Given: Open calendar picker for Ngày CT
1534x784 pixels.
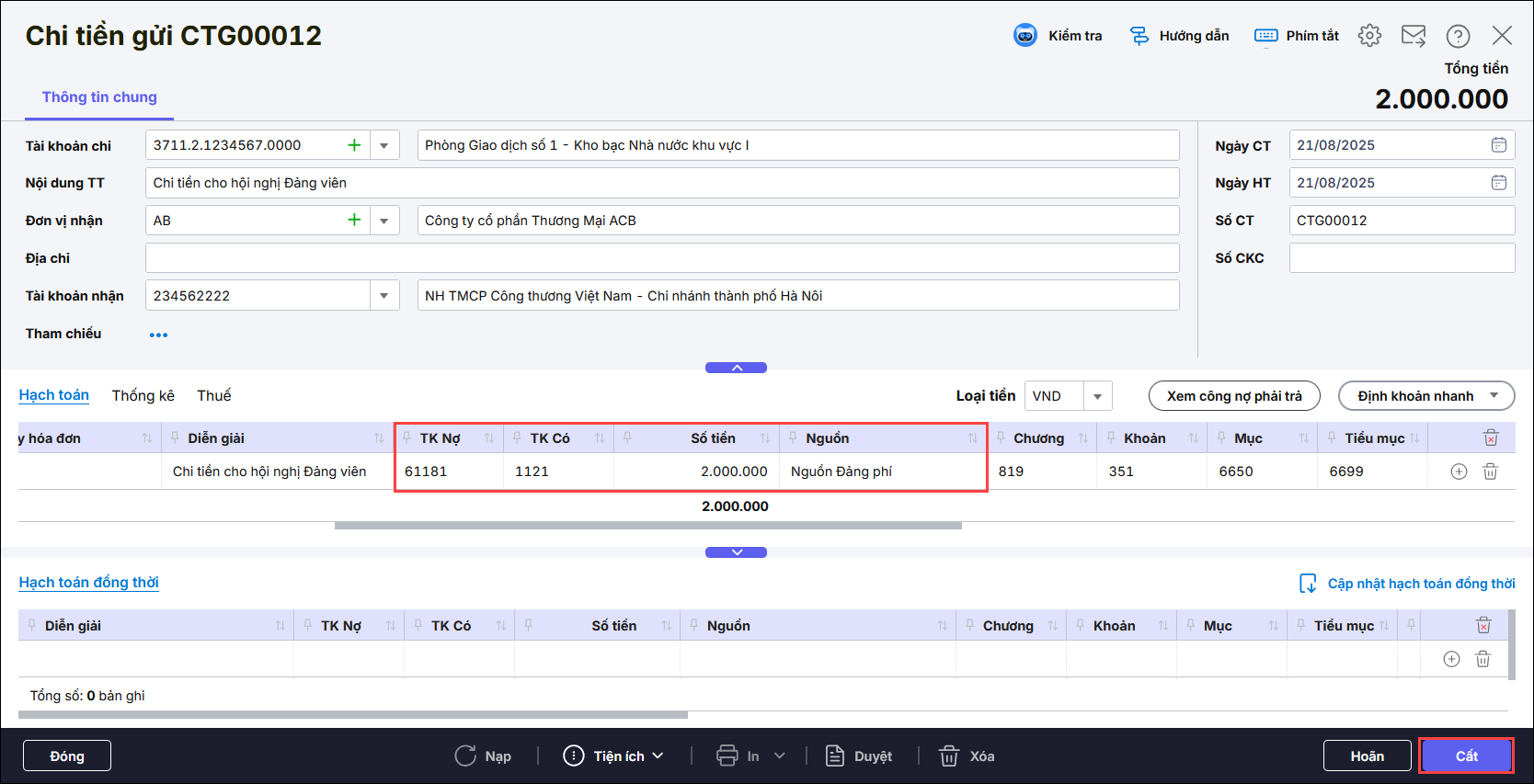Looking at the screenshot, I should 1498,145.
